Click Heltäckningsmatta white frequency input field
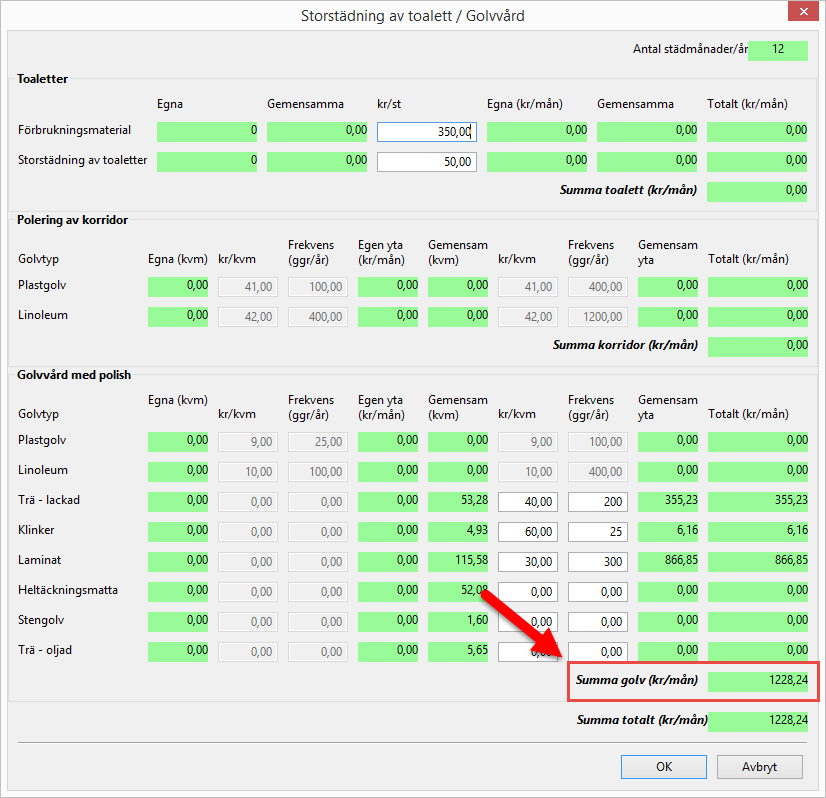The width and height of the screenshot is (826, 798). click(598, 591)
